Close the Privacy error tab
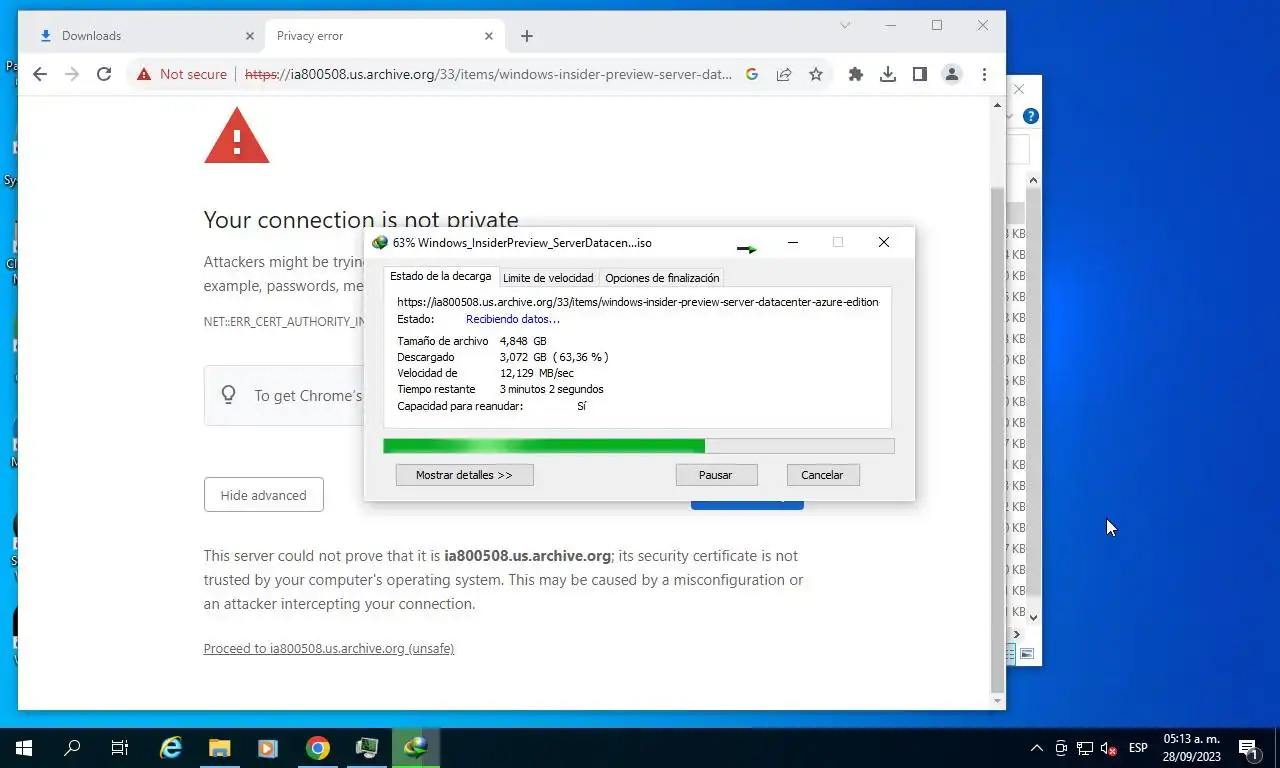Viewport: 1280px width, 768px height. (489, 36)
